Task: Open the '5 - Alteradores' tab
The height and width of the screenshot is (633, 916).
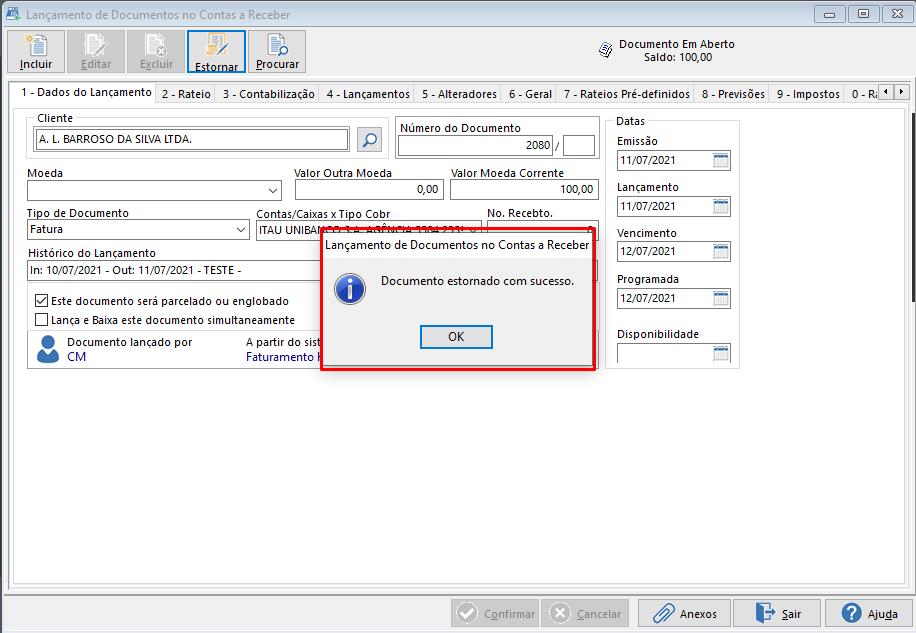Action: [x=459, y=94]
